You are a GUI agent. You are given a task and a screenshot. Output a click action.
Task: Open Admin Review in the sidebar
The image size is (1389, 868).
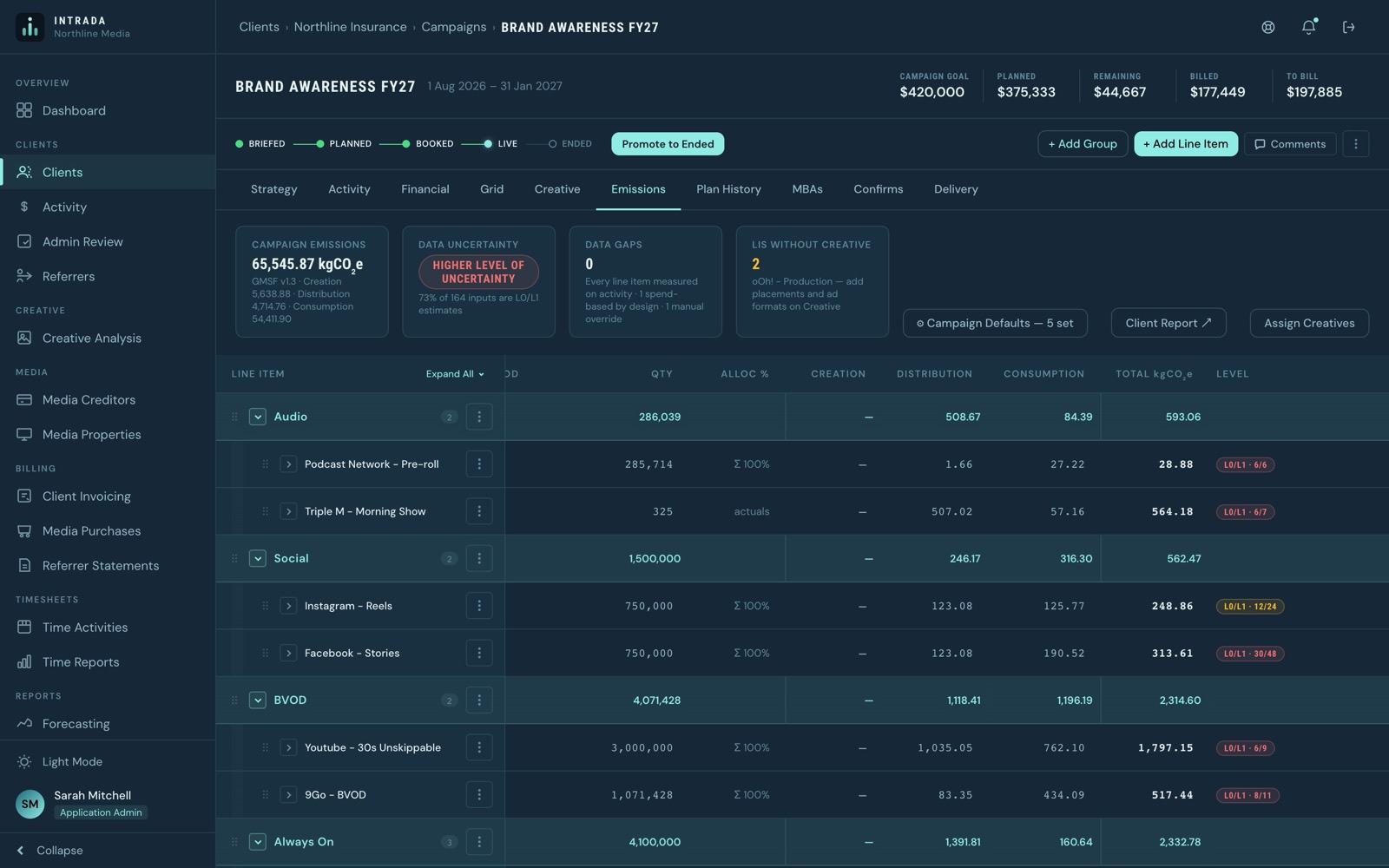tap(108, 241)
